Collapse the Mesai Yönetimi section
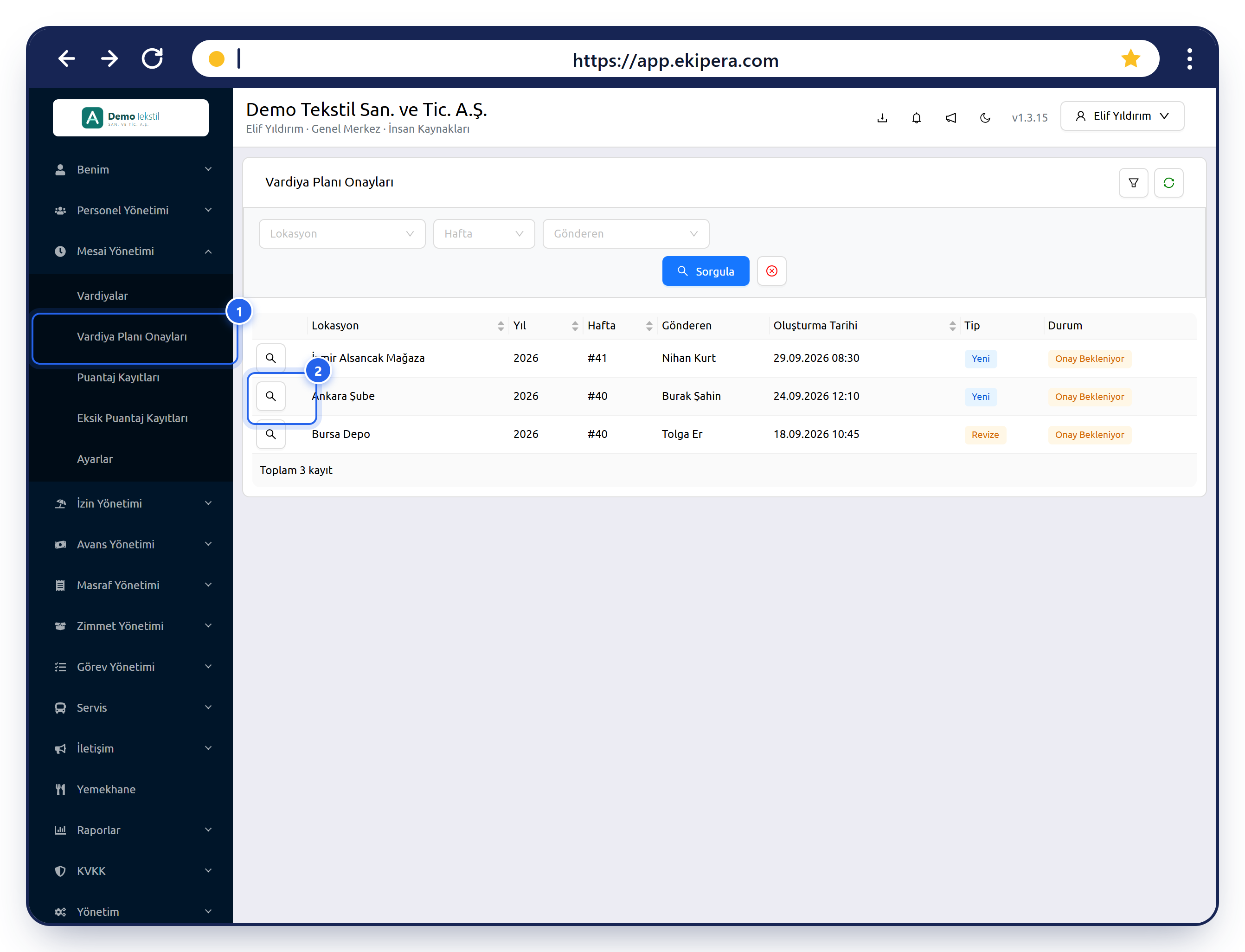 131,251
